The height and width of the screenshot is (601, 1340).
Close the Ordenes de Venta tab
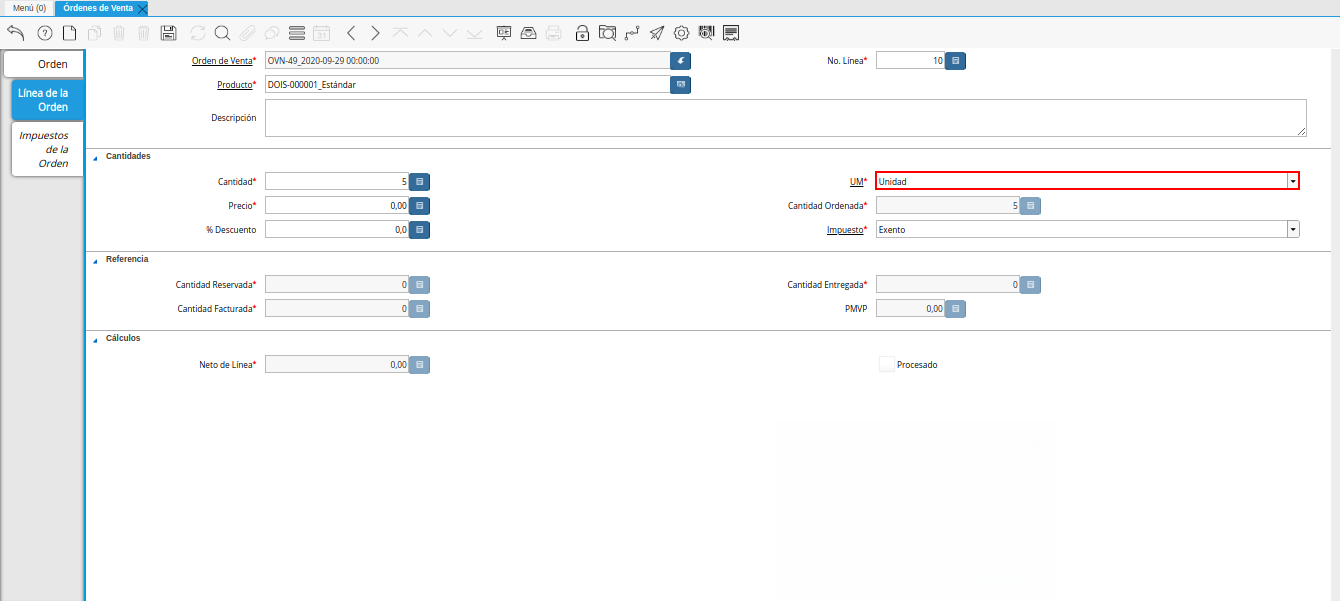click(x=142, y=8)
